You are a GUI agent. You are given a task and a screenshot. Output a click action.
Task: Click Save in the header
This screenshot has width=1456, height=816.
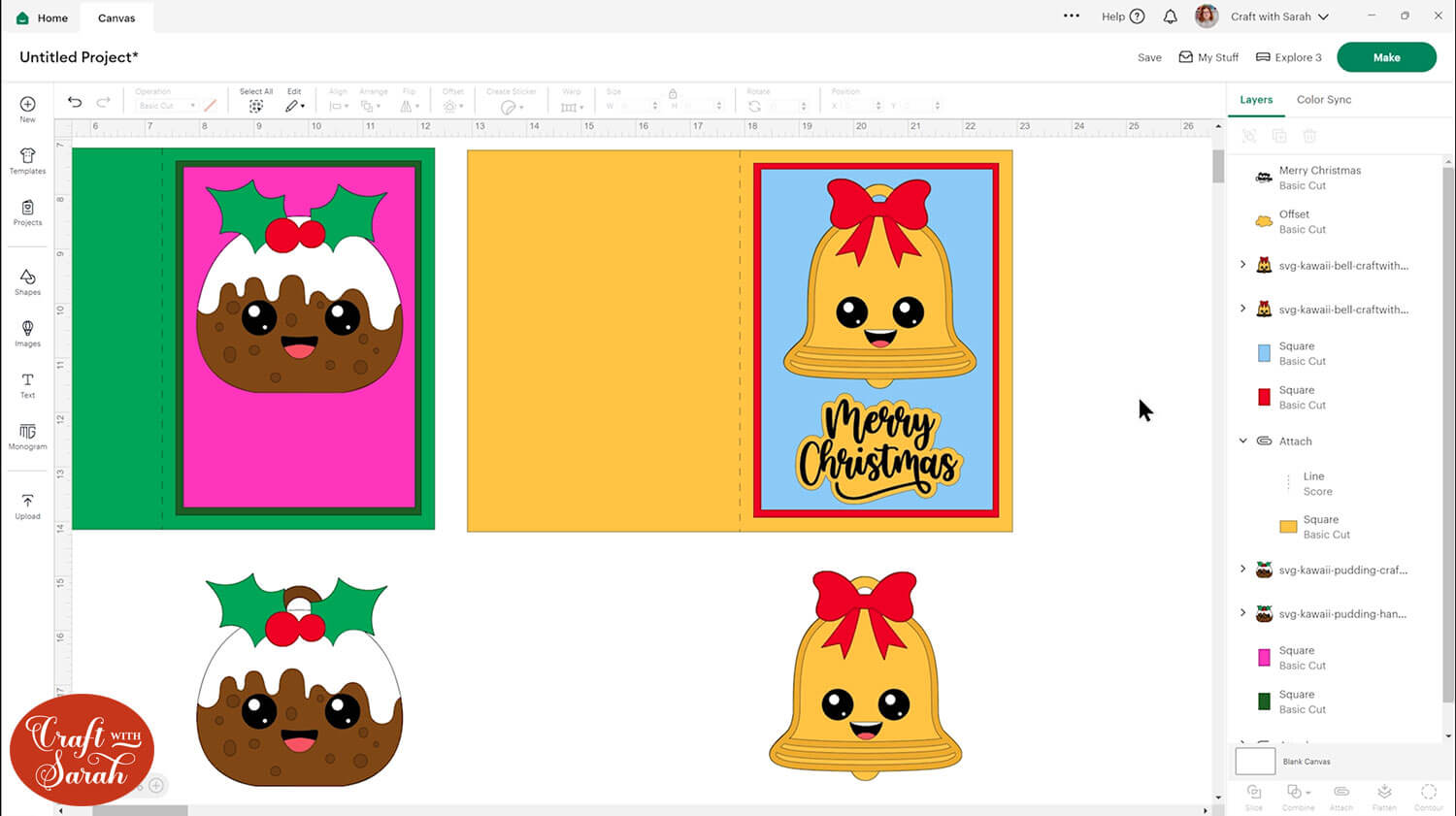[x=1149, y=57]
